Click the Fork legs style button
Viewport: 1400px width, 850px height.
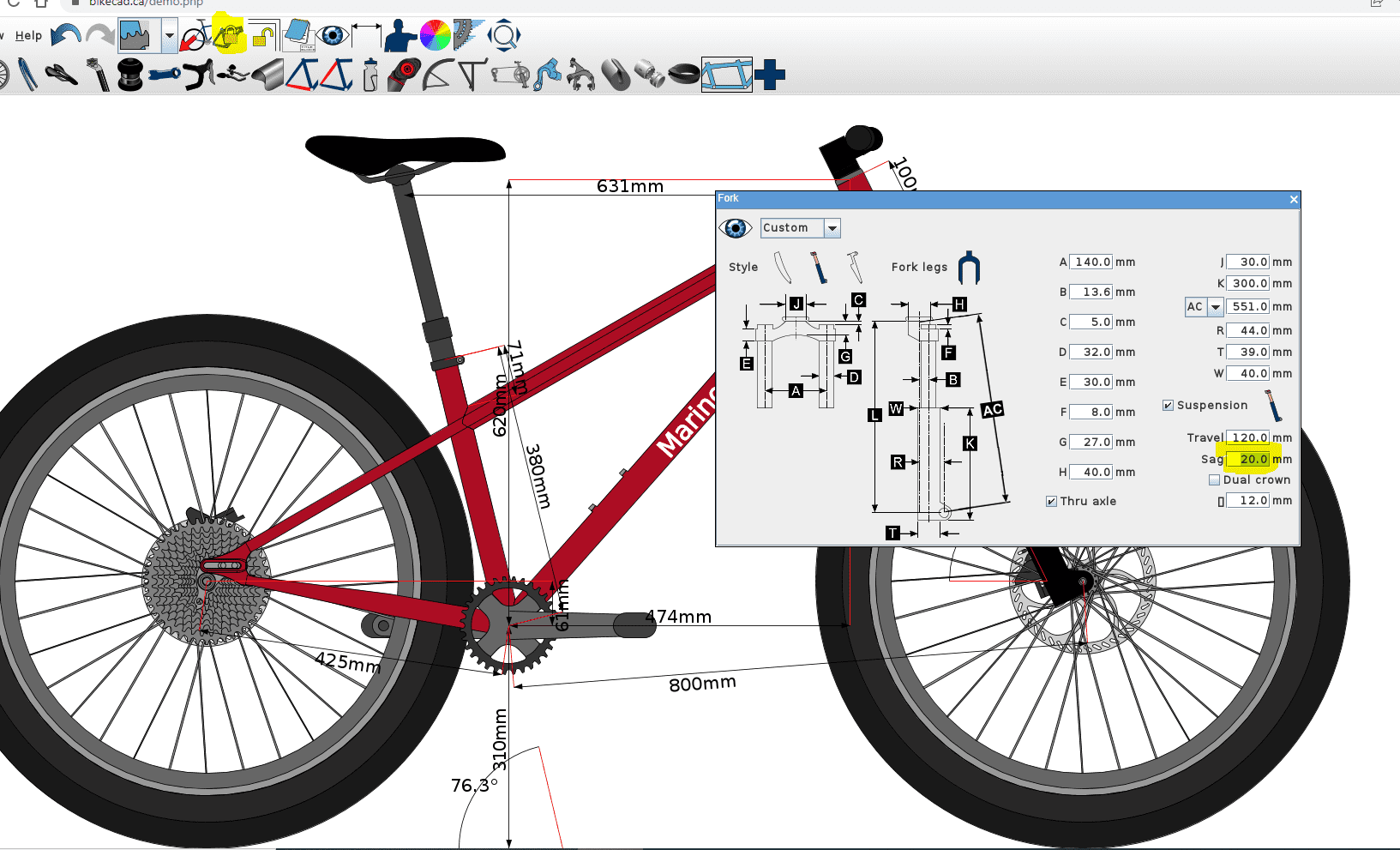969,268
